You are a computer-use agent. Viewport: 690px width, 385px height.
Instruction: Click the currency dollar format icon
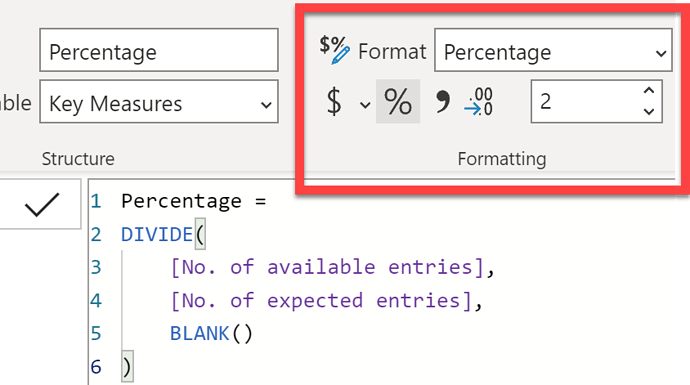coord(334,102)
